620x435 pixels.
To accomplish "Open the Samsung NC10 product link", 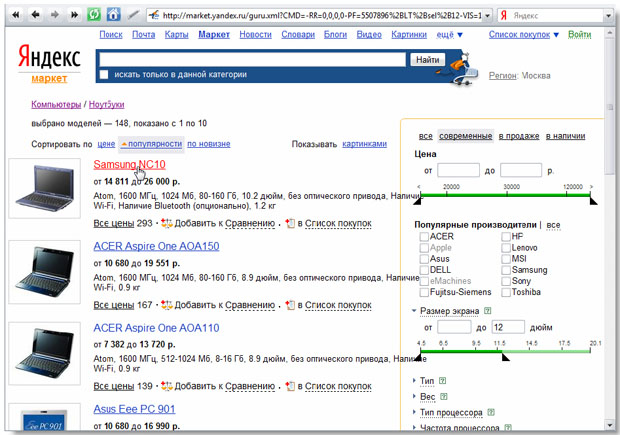I will pyautogui.click(x=129, y=165).
